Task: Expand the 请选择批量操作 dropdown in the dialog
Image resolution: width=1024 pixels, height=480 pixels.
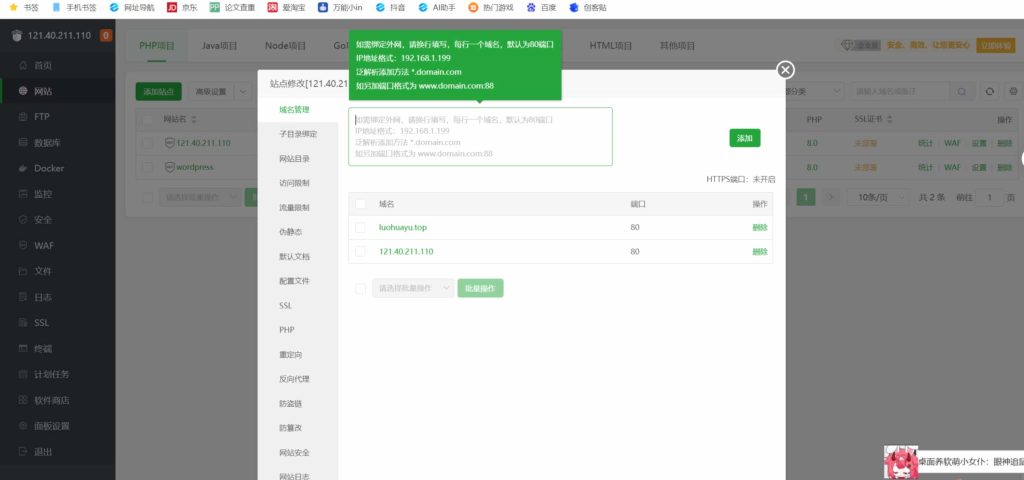Action: pos(413,288)
